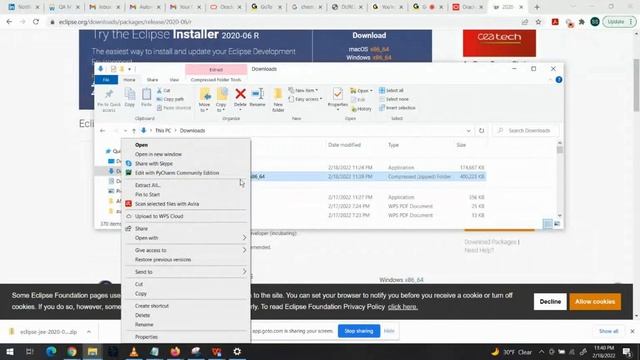Expand the Send to submenu
The width and height of the screenshot is (640, 360).
point(186,272)
